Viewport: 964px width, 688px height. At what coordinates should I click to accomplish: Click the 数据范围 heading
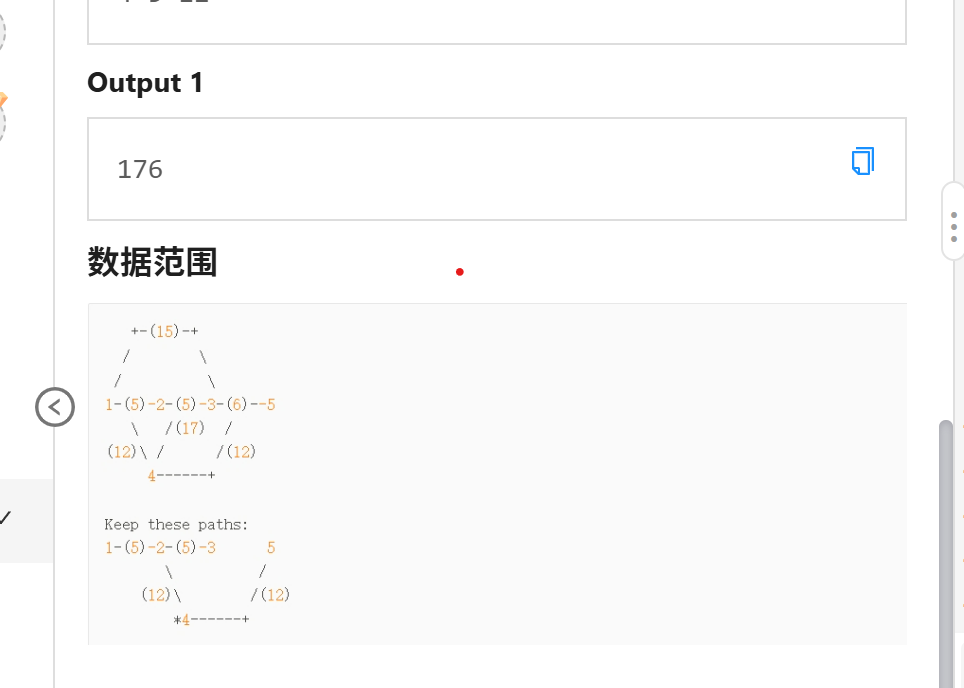pos(152,262)
